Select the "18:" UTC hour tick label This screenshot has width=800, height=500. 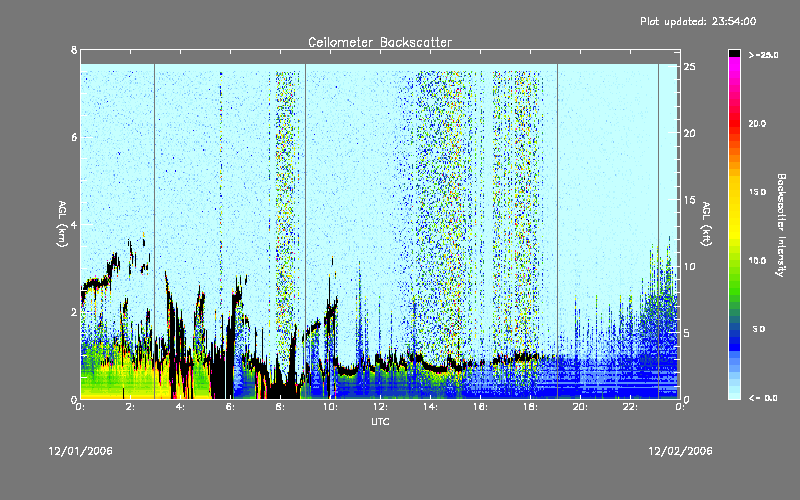[x=530, y=407]
